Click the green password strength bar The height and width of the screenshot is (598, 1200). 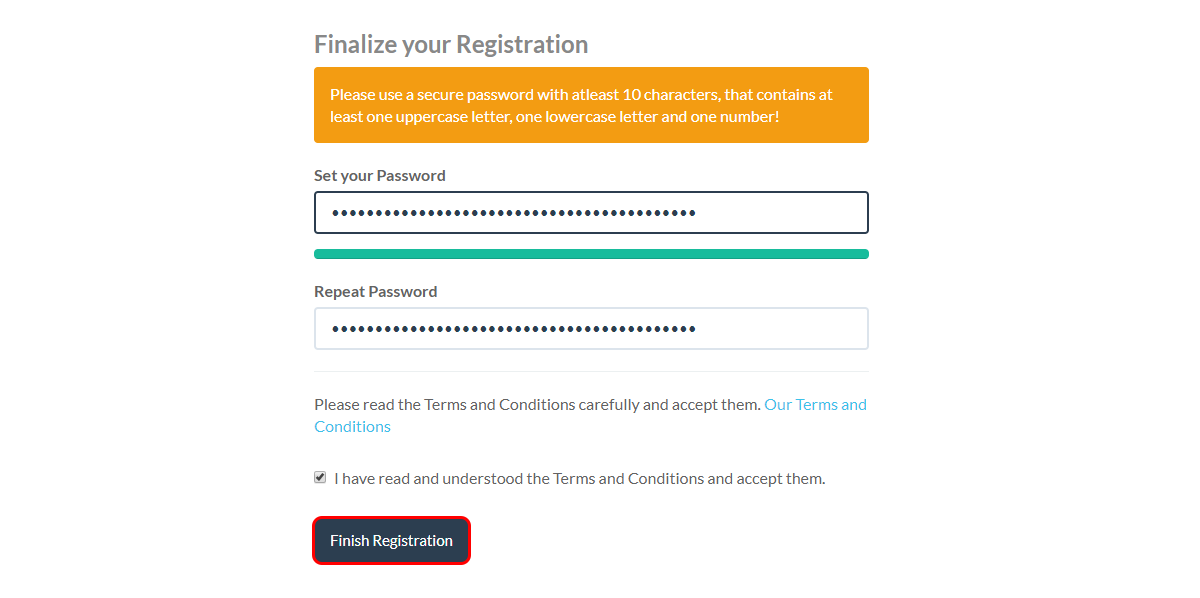point(591,254)
